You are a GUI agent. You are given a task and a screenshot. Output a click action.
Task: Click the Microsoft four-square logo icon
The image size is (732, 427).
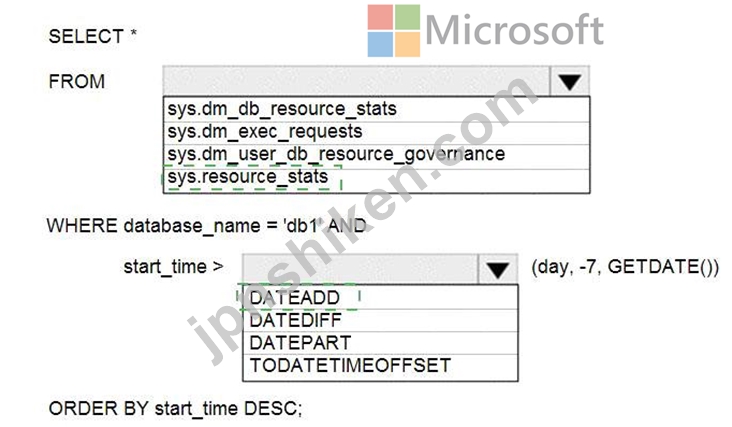click(x=394, y=31)
